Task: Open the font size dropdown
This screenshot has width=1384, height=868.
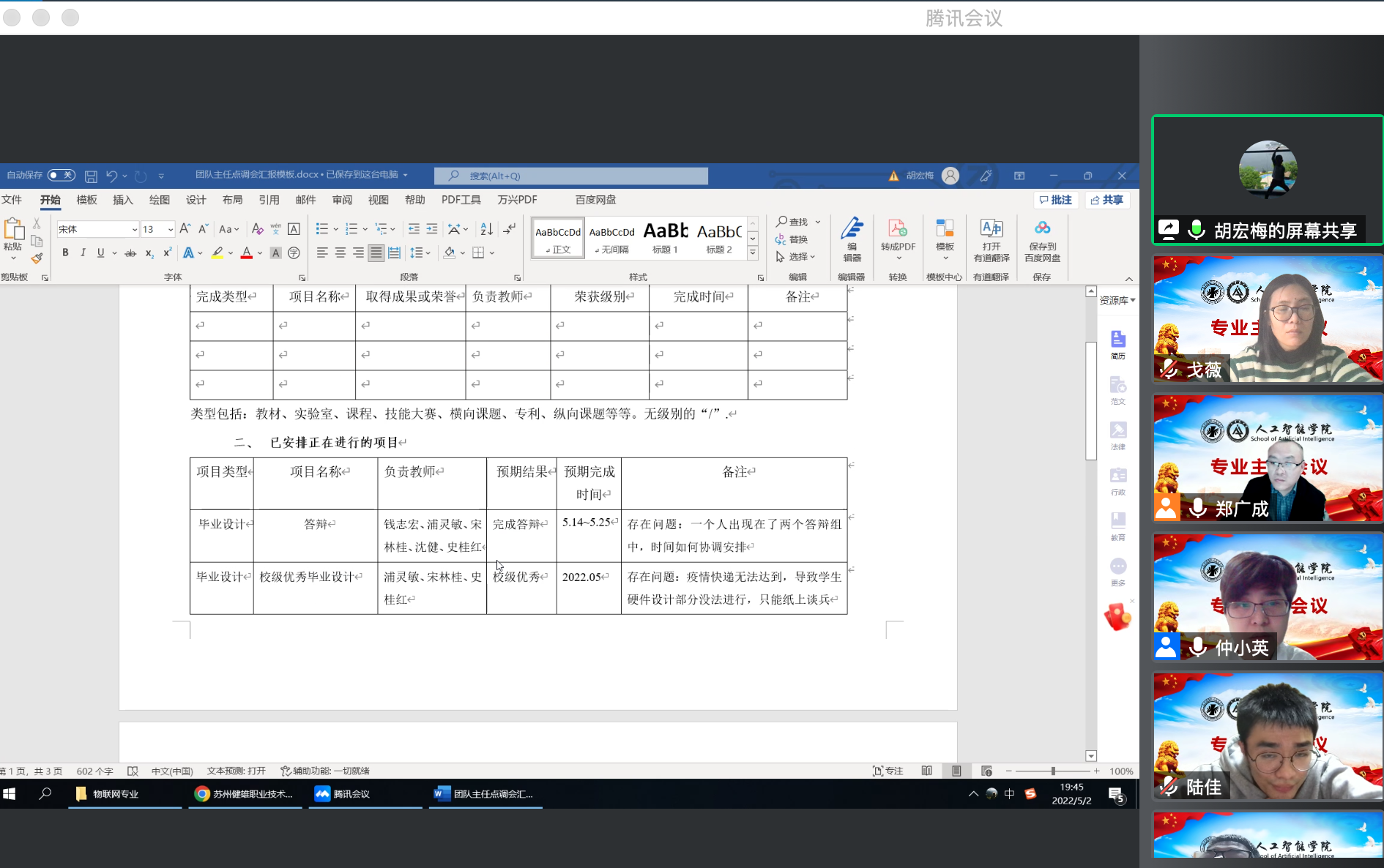Action: click(x=171, y=230)
